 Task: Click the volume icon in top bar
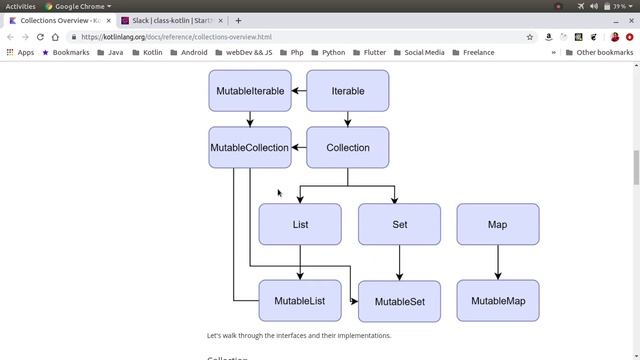tap(594, 6)
